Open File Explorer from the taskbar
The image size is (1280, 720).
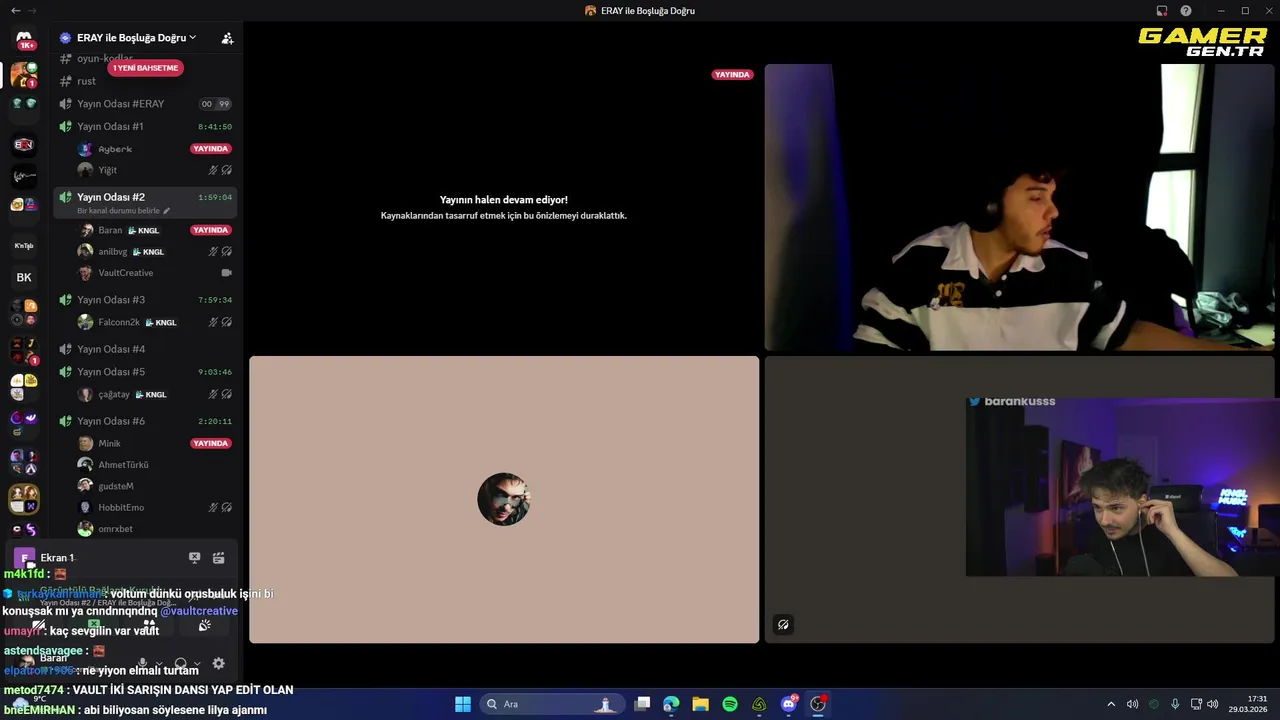pyautogui.click(x=700, y=704)
